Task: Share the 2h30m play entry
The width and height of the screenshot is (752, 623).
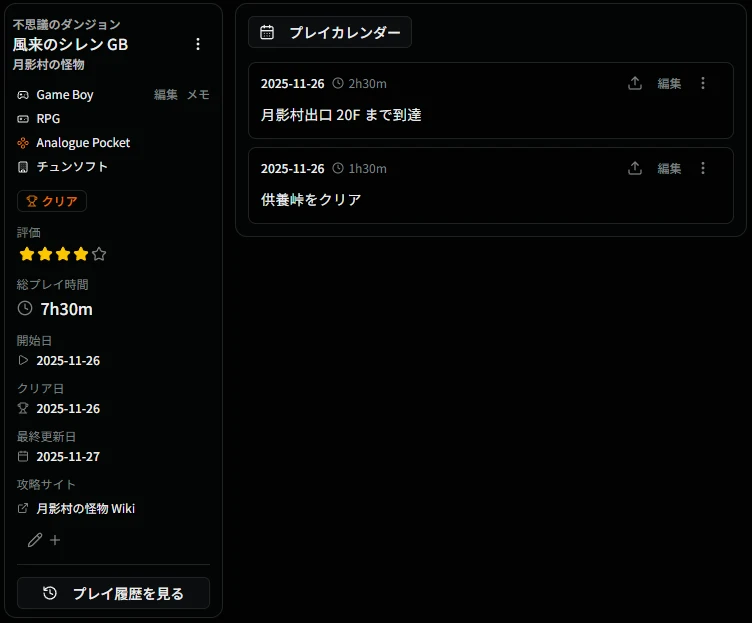Action: pos(635,83)
